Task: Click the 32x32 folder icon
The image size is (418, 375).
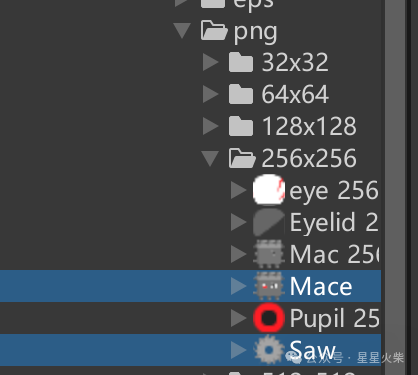Action: point(241,62)
